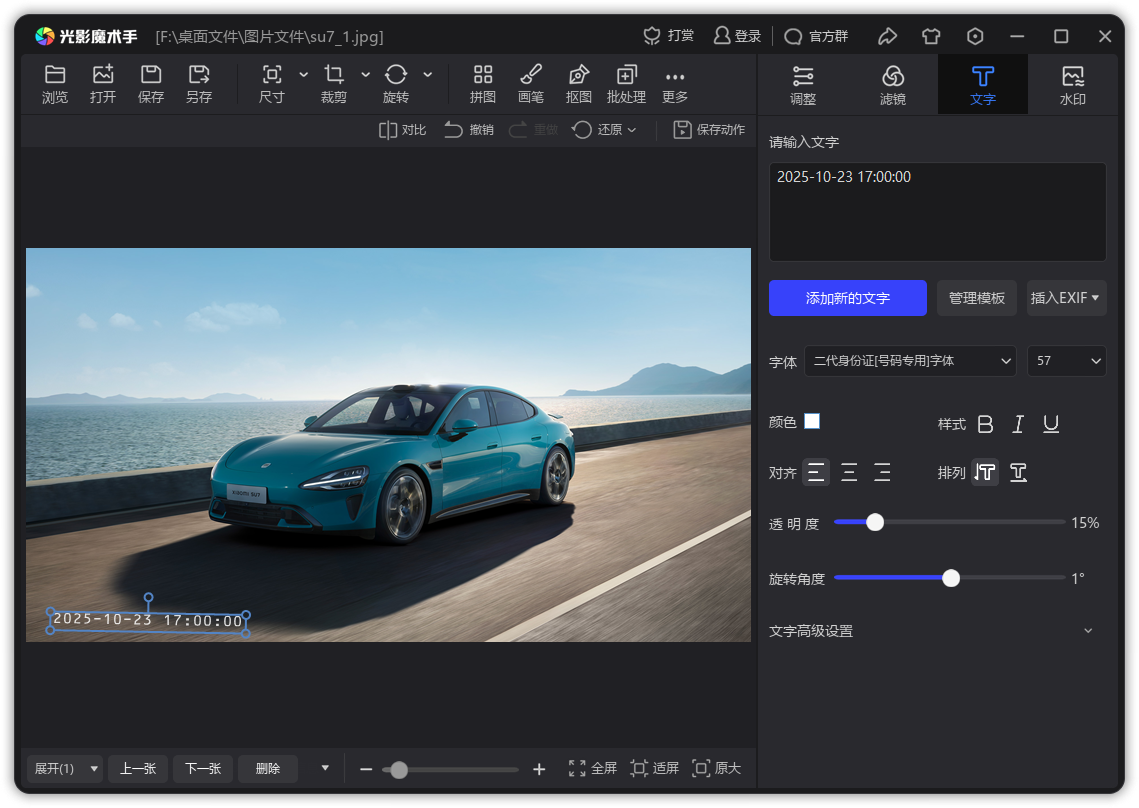Screen dimensions: 1139x808
Task: Click the 保存 save icon
Action: click(151, 84)
